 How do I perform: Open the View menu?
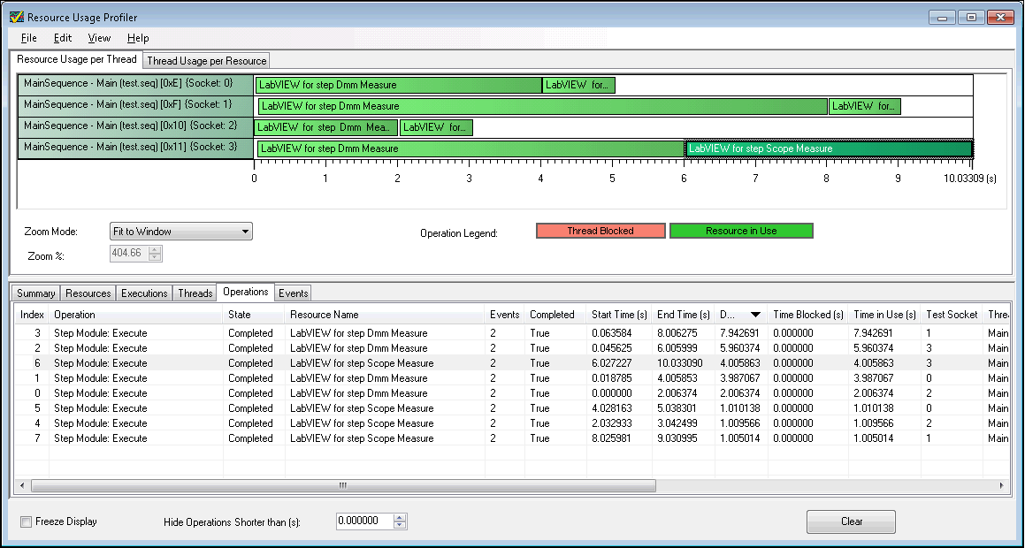(x=99, y=38)
